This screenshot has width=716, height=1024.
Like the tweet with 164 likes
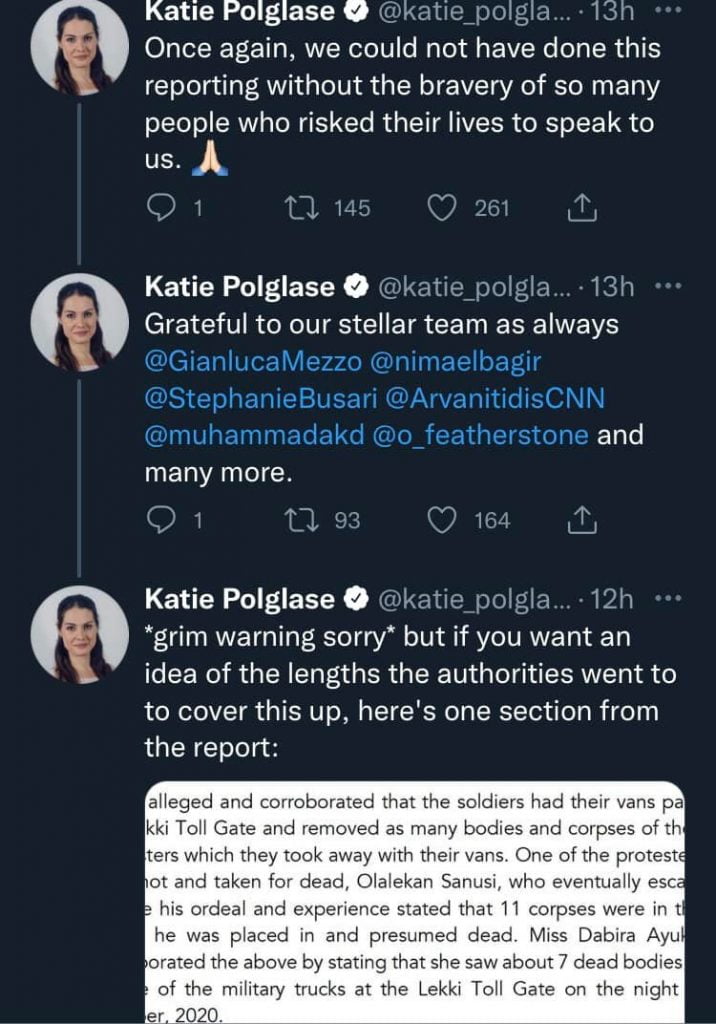click(x=442, y=520)
